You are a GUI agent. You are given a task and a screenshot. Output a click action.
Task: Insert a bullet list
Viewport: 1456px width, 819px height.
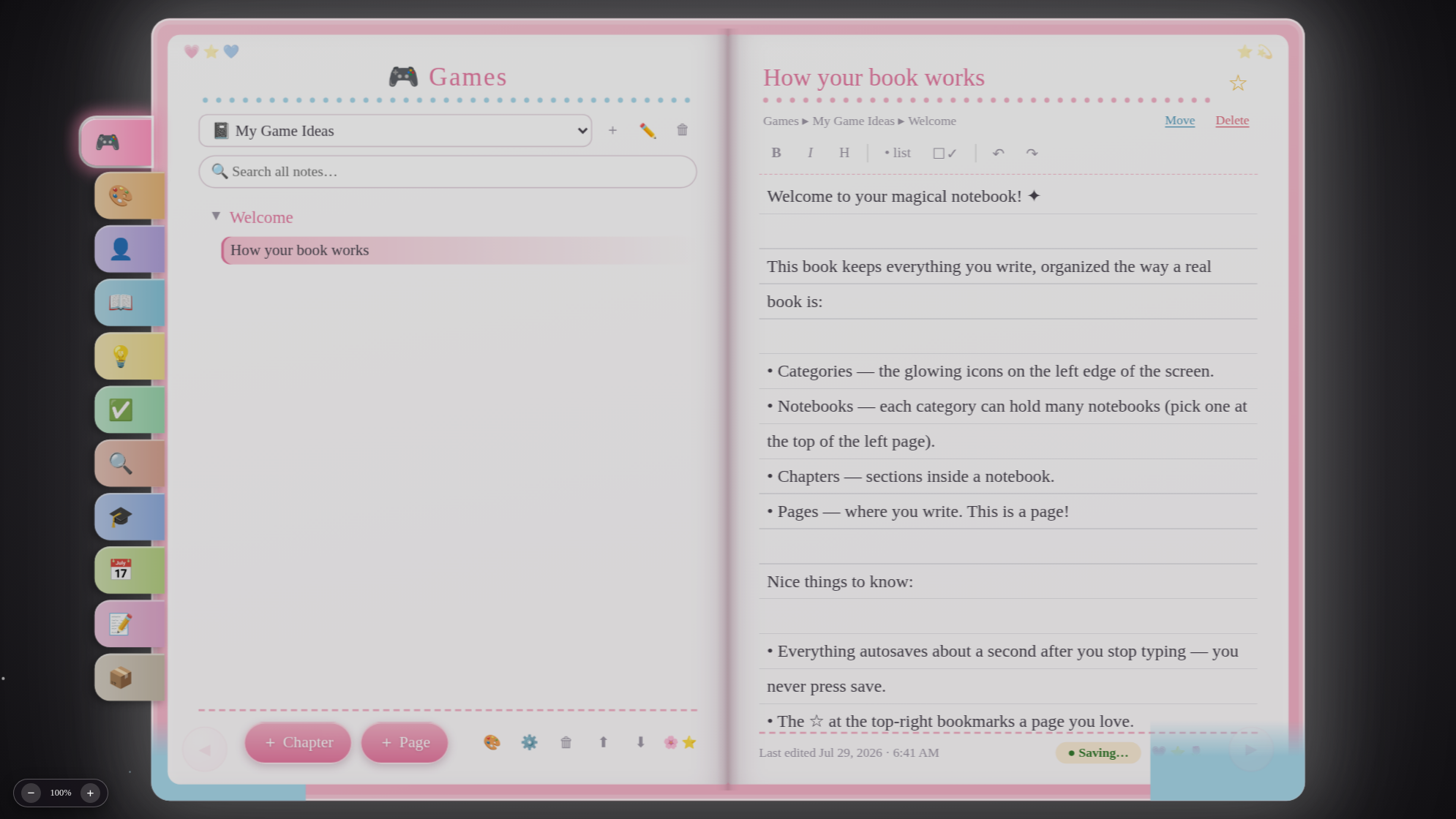898,153
